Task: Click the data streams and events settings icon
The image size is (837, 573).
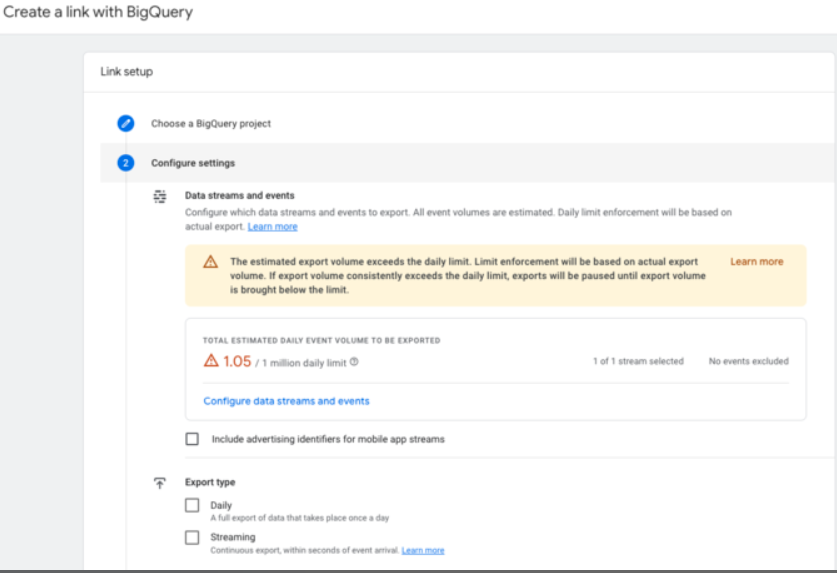Action: (160, 197)
